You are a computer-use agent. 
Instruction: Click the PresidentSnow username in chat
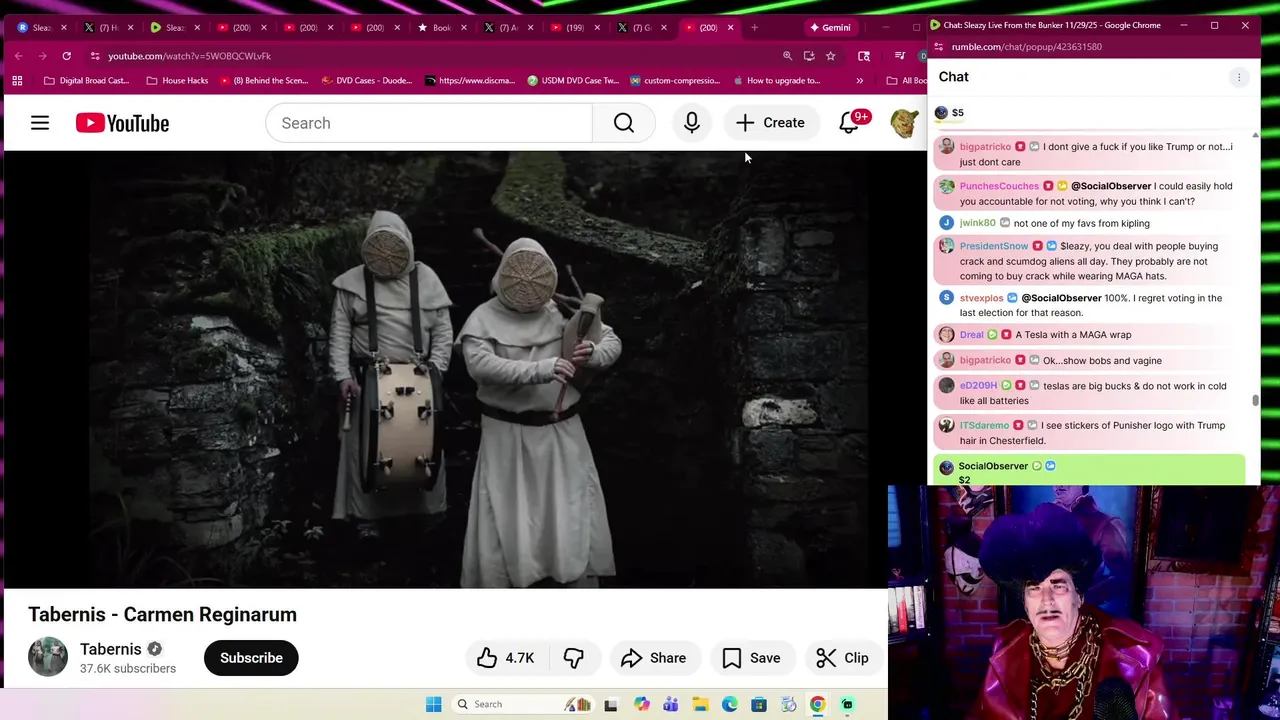pos(993,246)
